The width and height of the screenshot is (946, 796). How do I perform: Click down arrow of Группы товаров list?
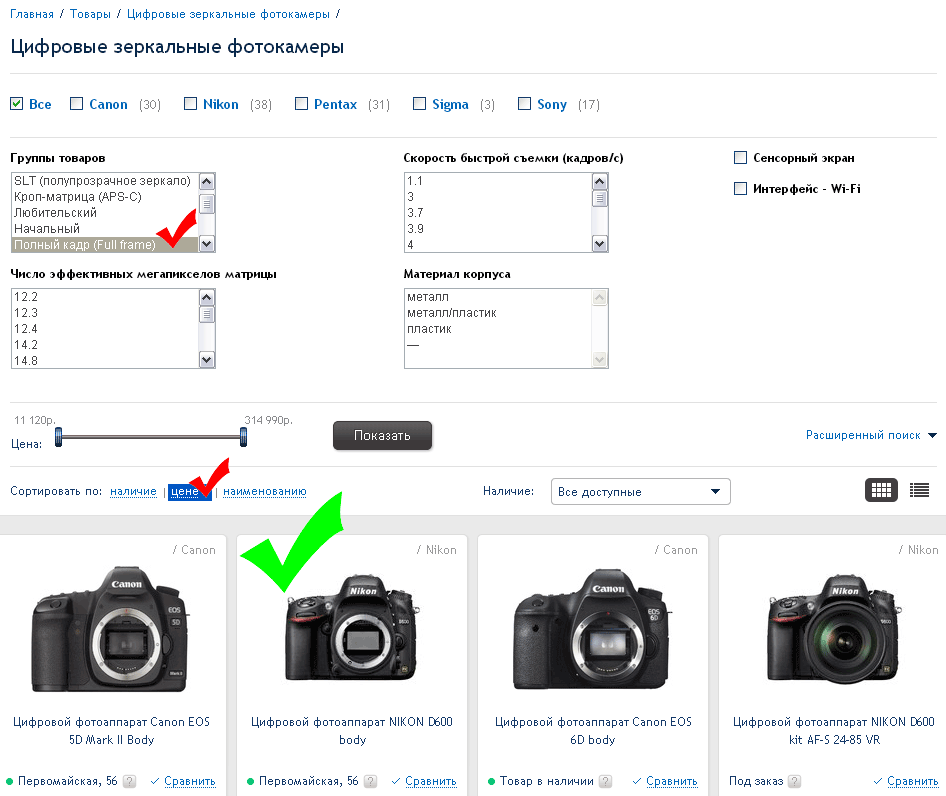pyautogui.click(x=206, y=244)
